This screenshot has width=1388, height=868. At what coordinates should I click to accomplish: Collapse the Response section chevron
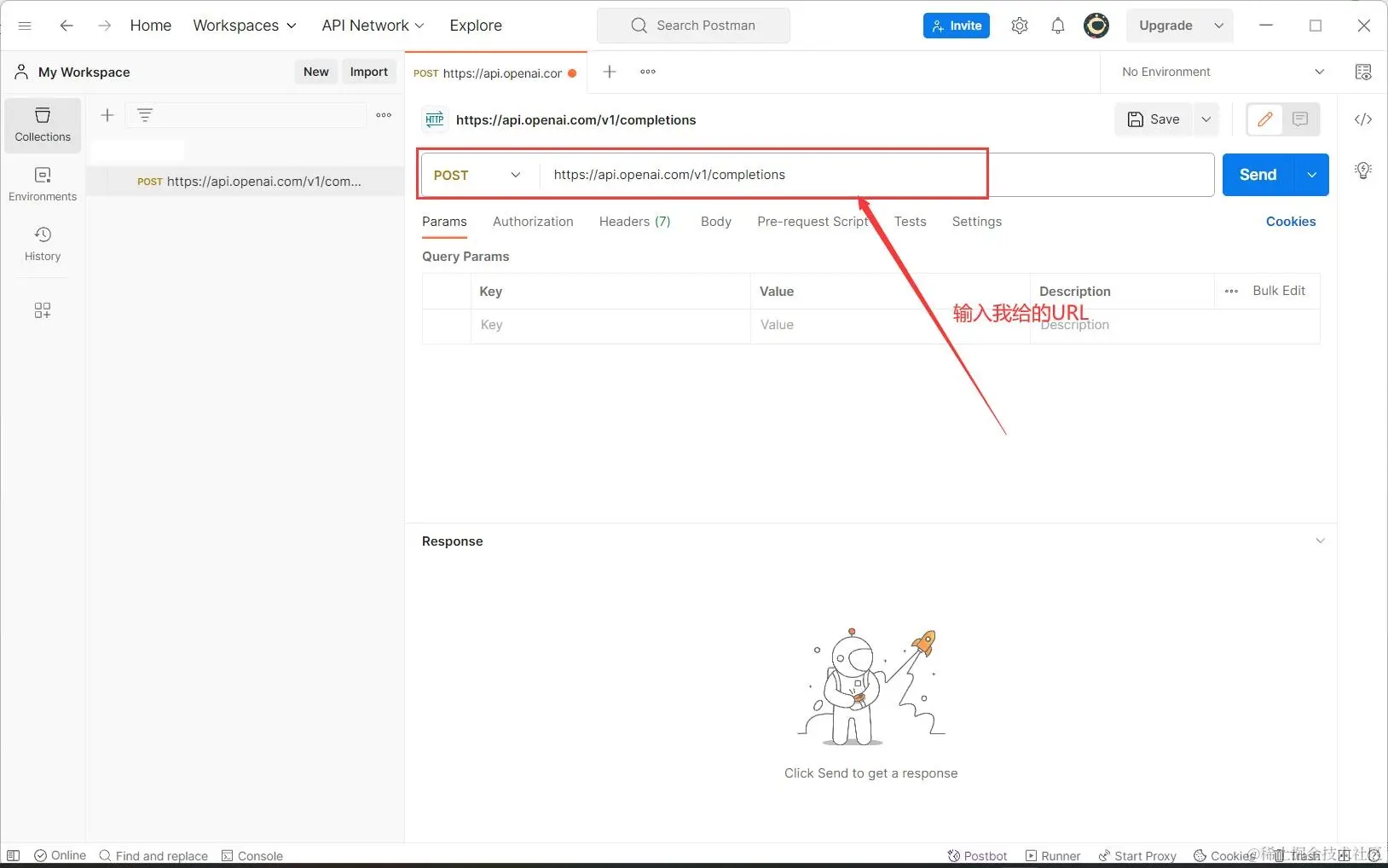pos(1321,541)
